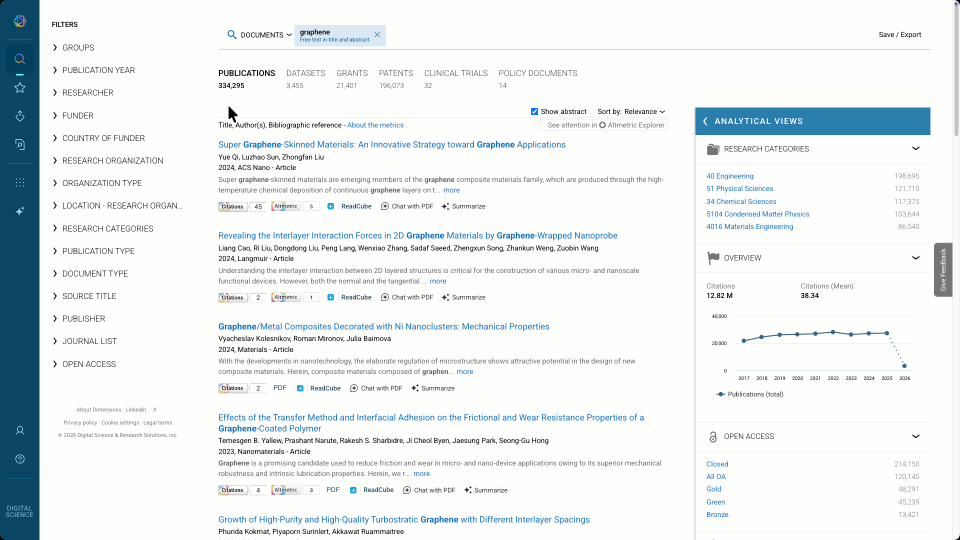
Task: Open the user account icon
Action: [x=20, y=431]
